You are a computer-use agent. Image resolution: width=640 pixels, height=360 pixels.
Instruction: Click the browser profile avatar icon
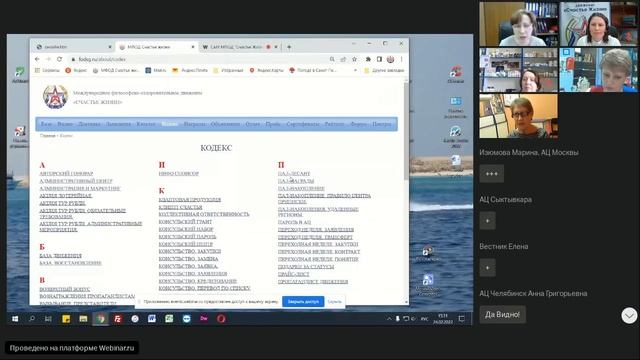pyautogui.click(x=391, y=59)
